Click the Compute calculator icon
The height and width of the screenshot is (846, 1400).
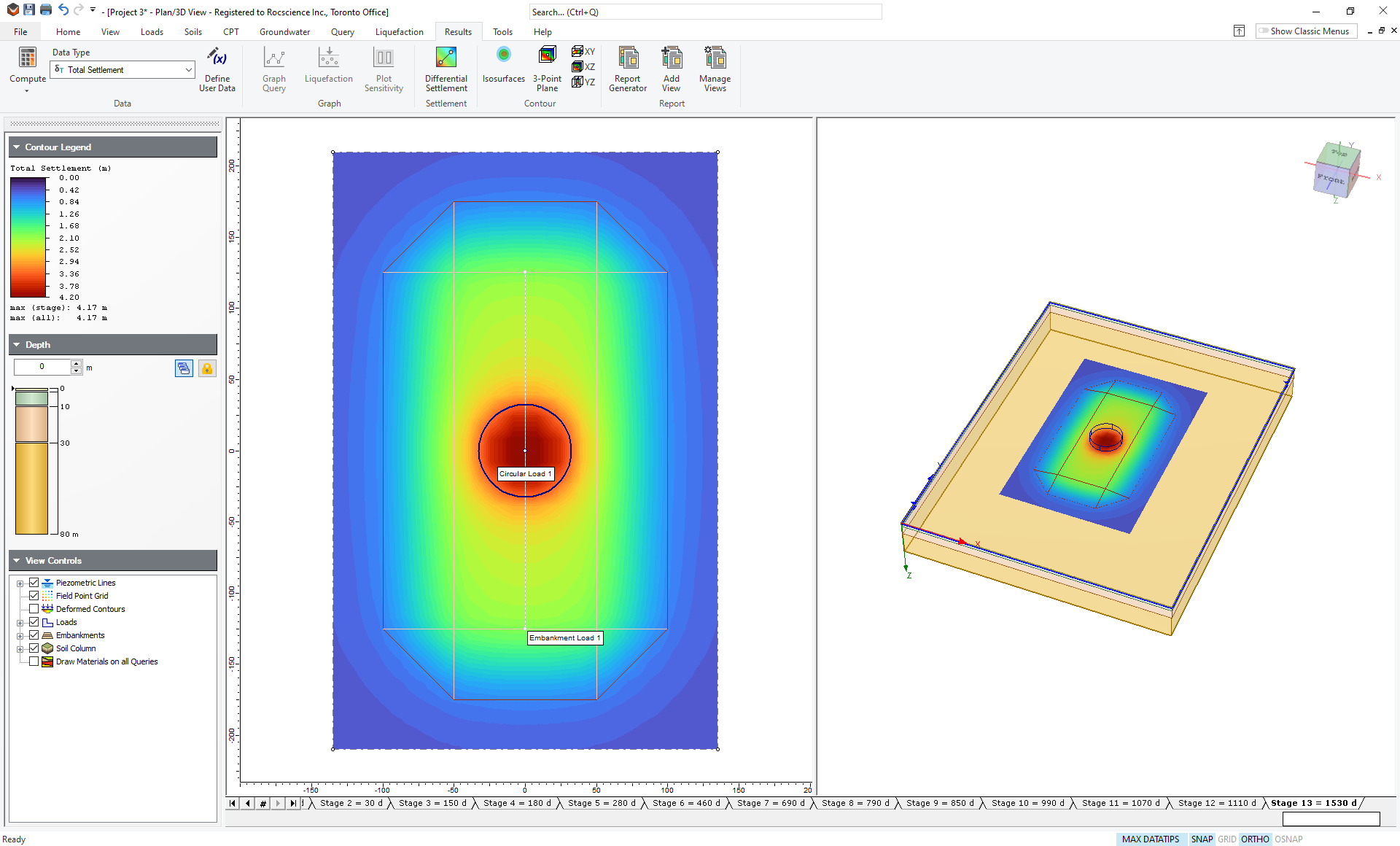pos(27,58)
